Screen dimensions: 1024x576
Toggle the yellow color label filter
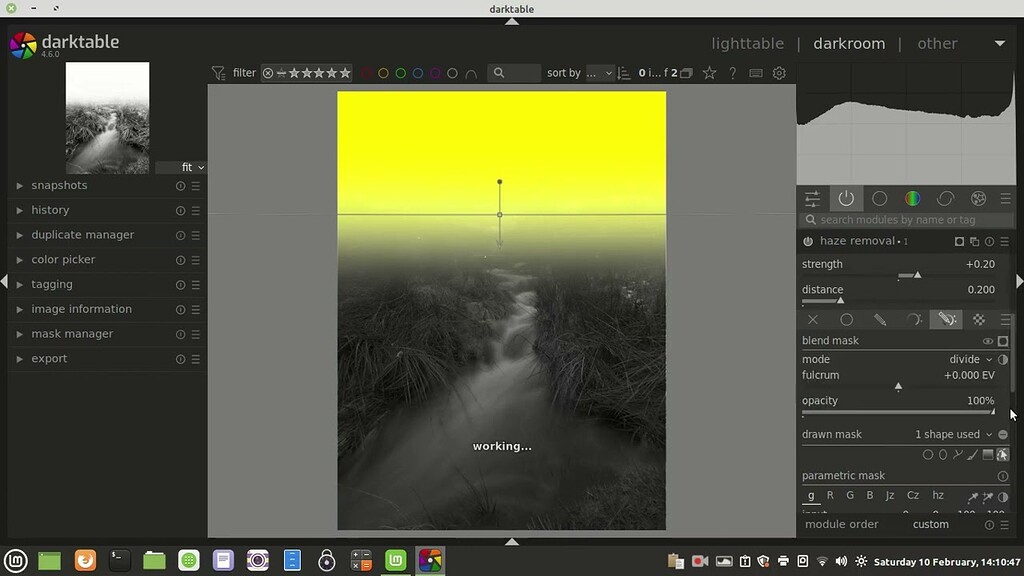coord(383,73)
